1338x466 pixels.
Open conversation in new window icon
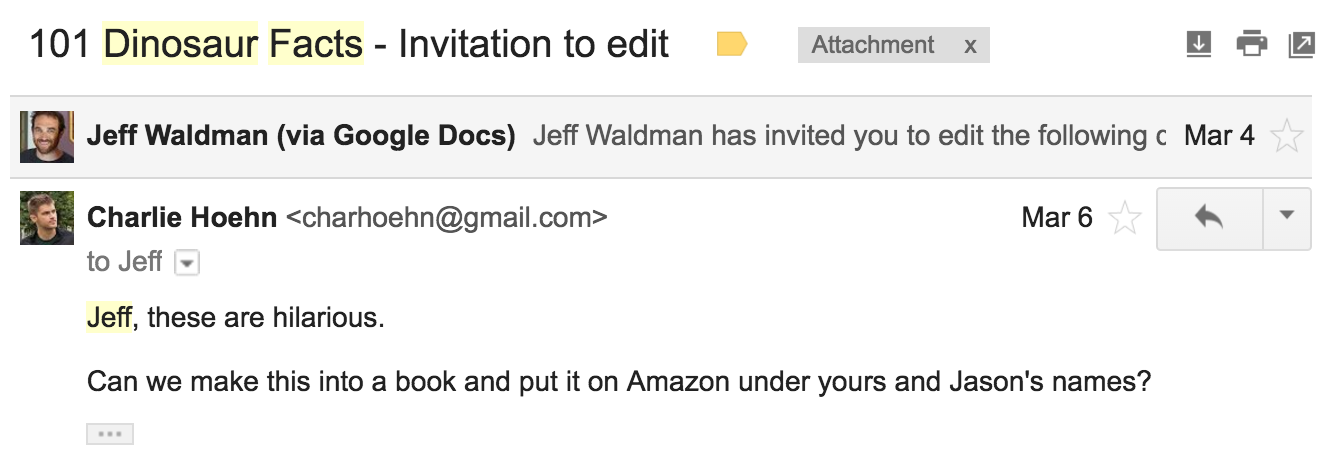[1301, 45]
